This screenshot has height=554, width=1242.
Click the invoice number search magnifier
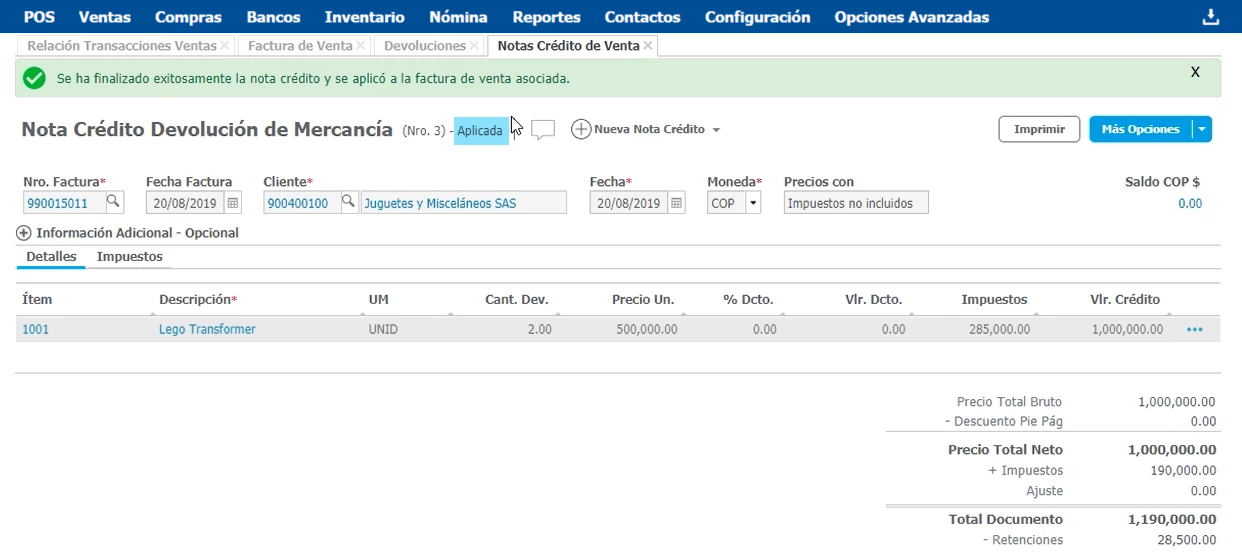coord(114,202)
